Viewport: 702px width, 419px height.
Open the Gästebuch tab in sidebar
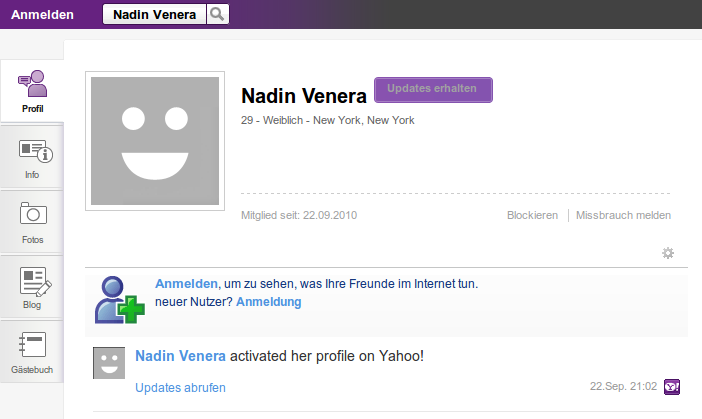tap(32, 352)
